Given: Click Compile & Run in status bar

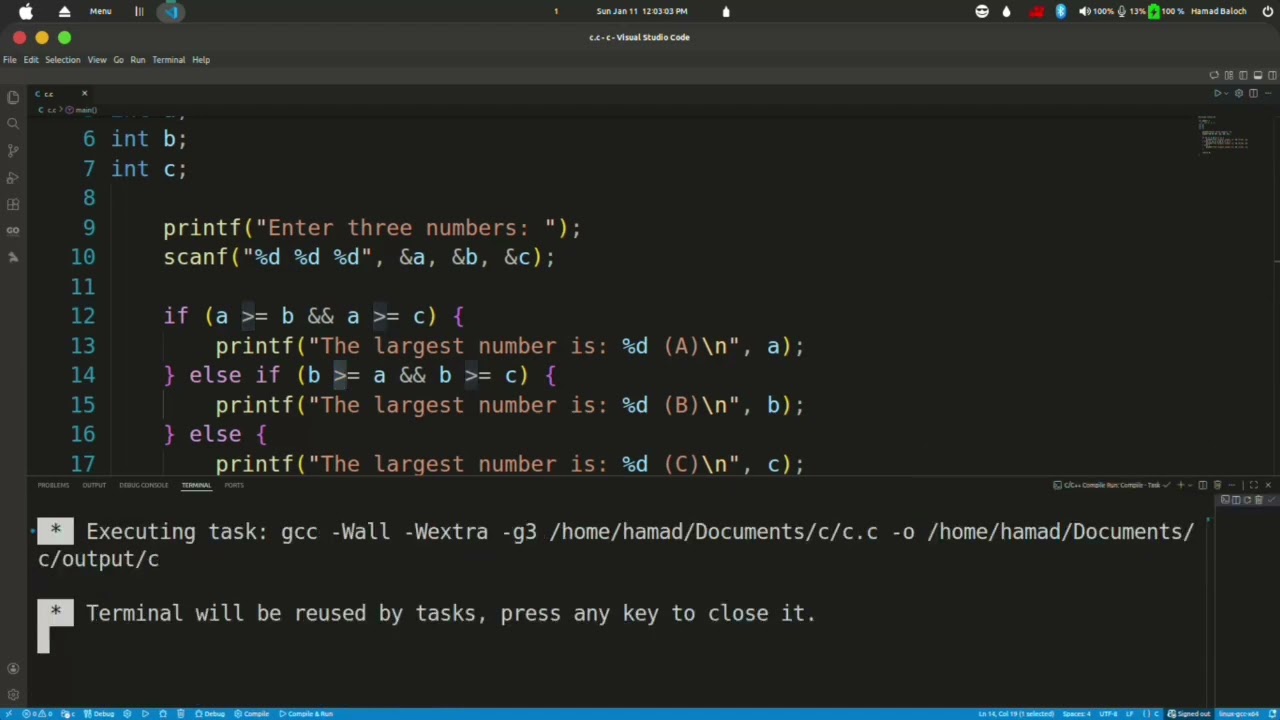Looking at the screenshot, I should pos(306,714).
